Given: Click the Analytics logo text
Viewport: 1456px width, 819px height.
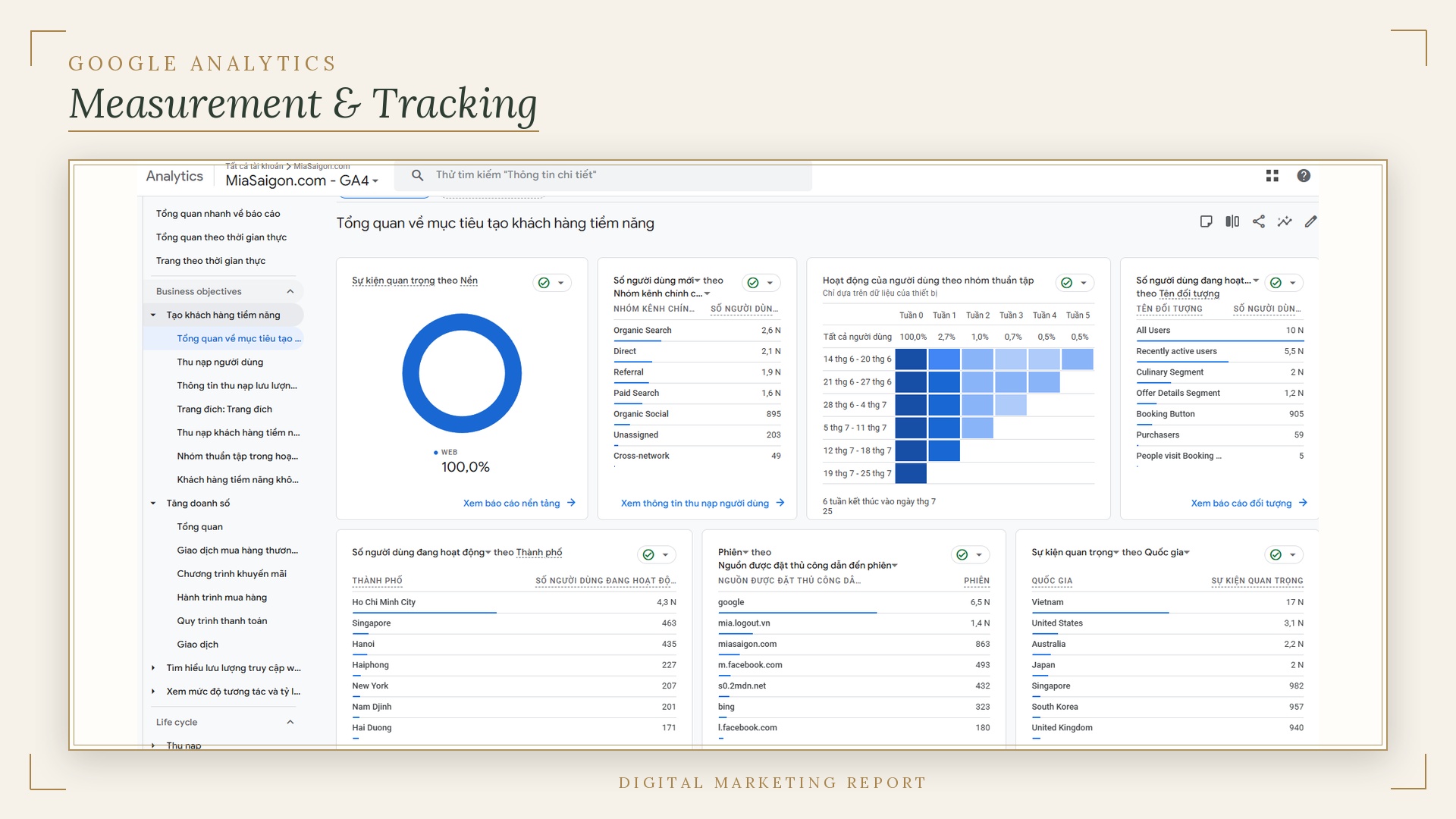Looking at the screenshot, I should (174, 176).
